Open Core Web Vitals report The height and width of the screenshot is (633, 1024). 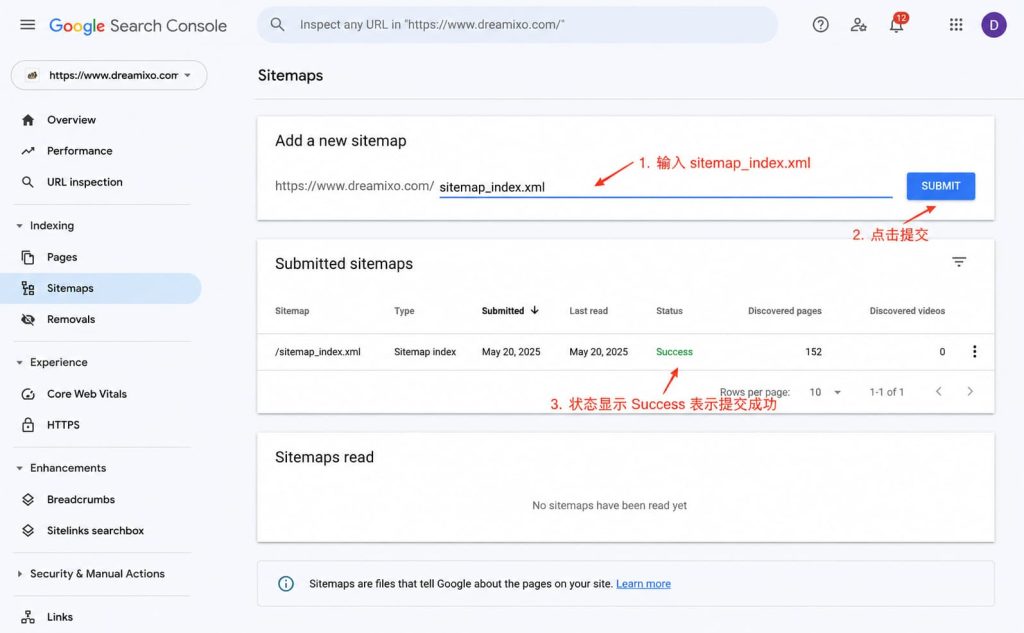(87, 394)
